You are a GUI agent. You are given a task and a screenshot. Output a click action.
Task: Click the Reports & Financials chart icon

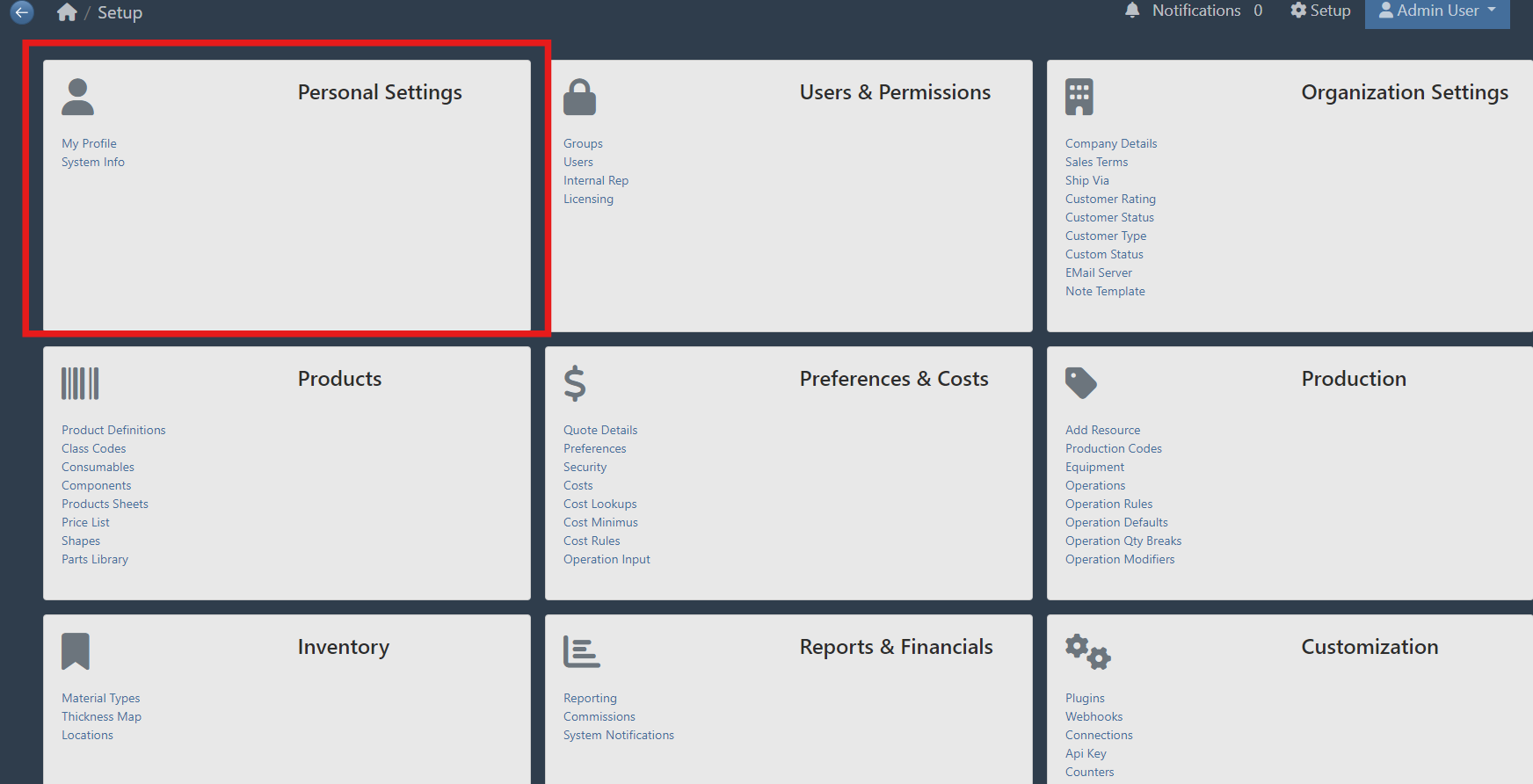(x=581, y=651)
